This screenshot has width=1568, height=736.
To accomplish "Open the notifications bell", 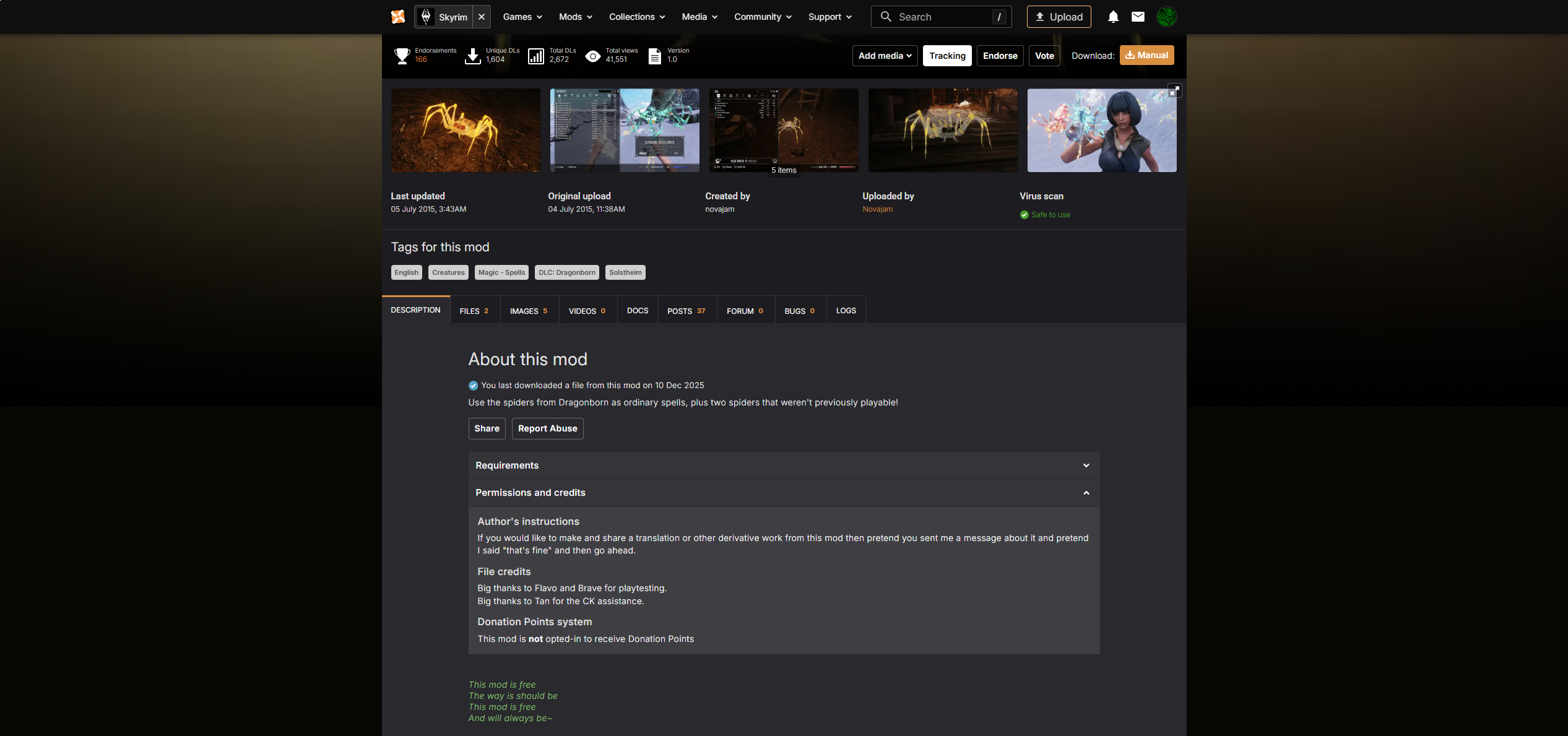I will pyautogui.click(x=1113, y=17).
